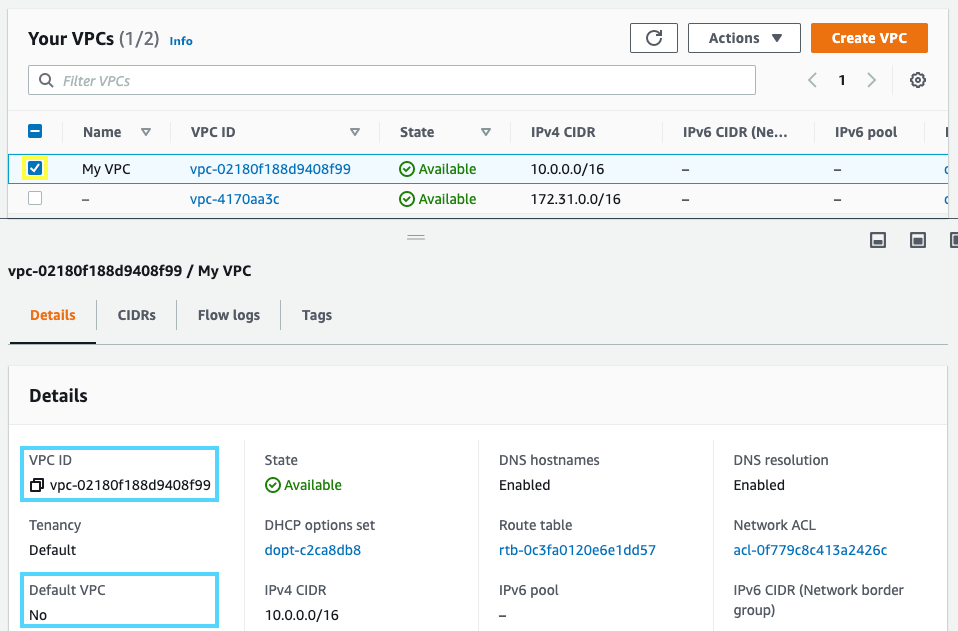958x631 pixels.
Task: Select the vpc-4170aa3c row checkbox
Action: [x=35, y=198]
